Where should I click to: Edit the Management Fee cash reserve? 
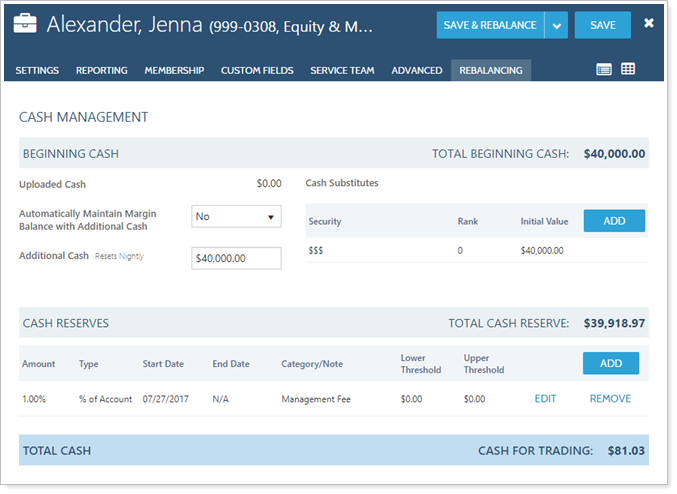point(545,399)
